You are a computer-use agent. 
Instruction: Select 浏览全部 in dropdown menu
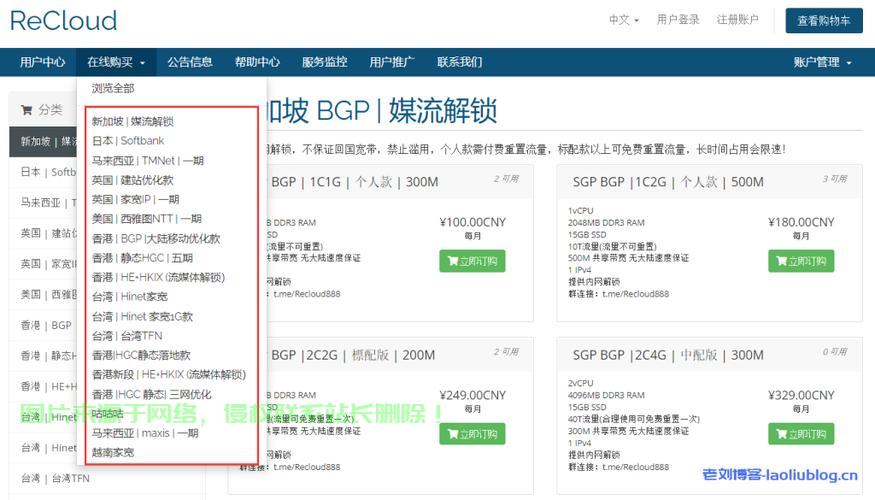113,88
